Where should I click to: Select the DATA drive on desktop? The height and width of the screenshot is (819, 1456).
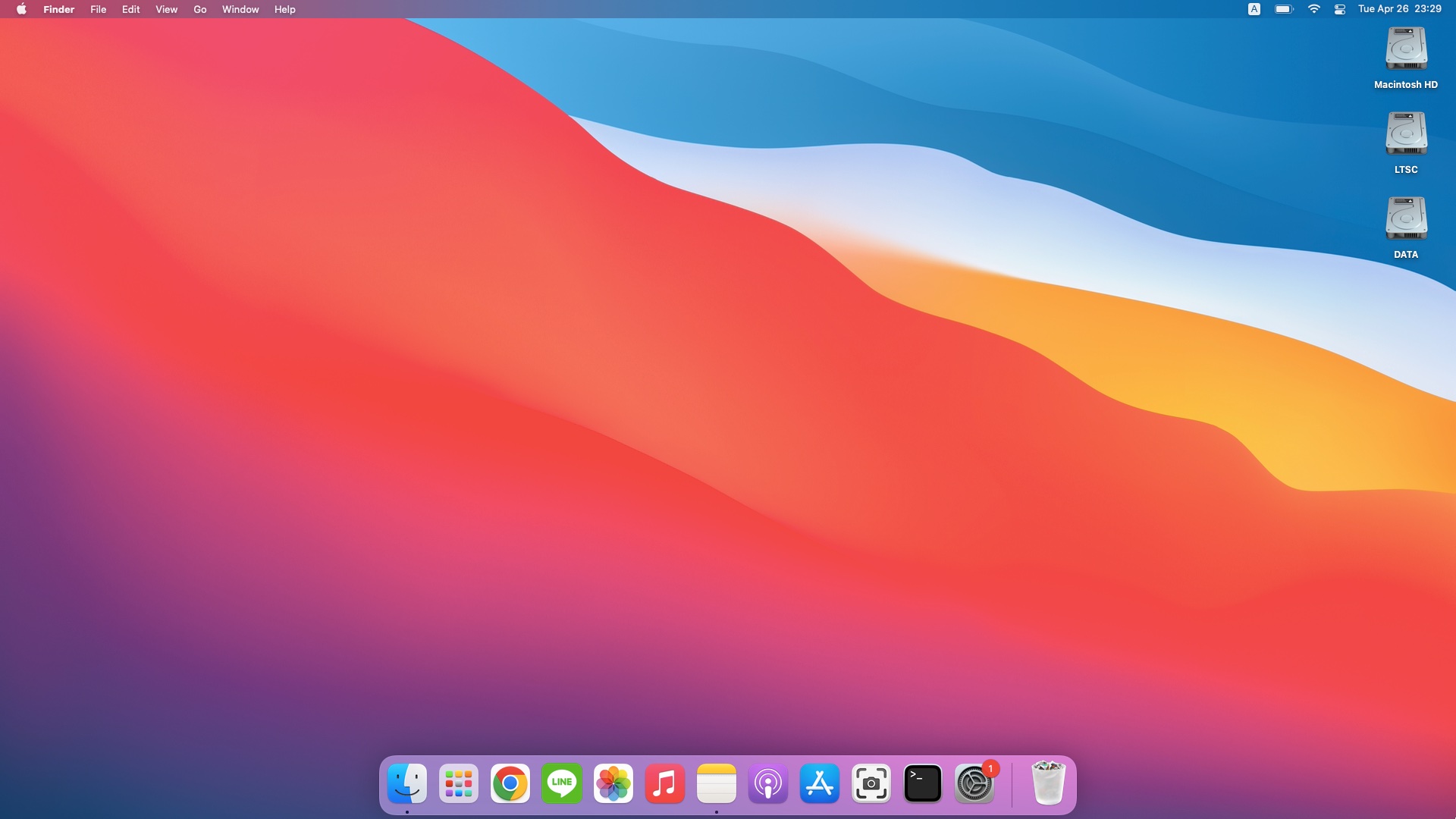click(1406, 219)
